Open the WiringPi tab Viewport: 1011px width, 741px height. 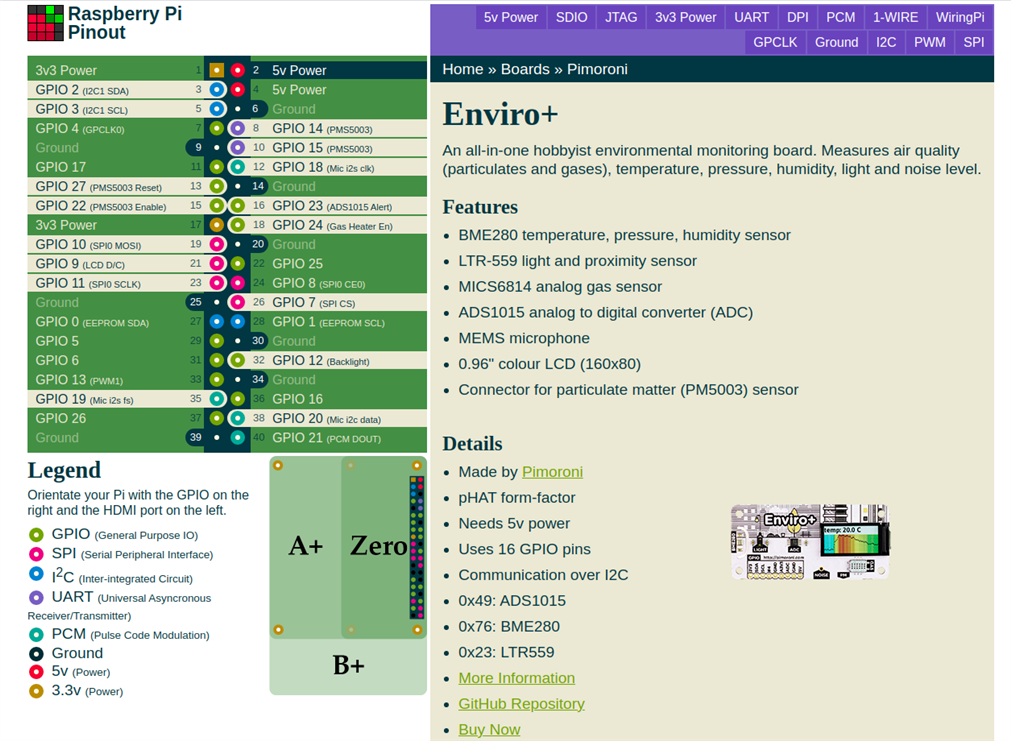pos(960,17)
